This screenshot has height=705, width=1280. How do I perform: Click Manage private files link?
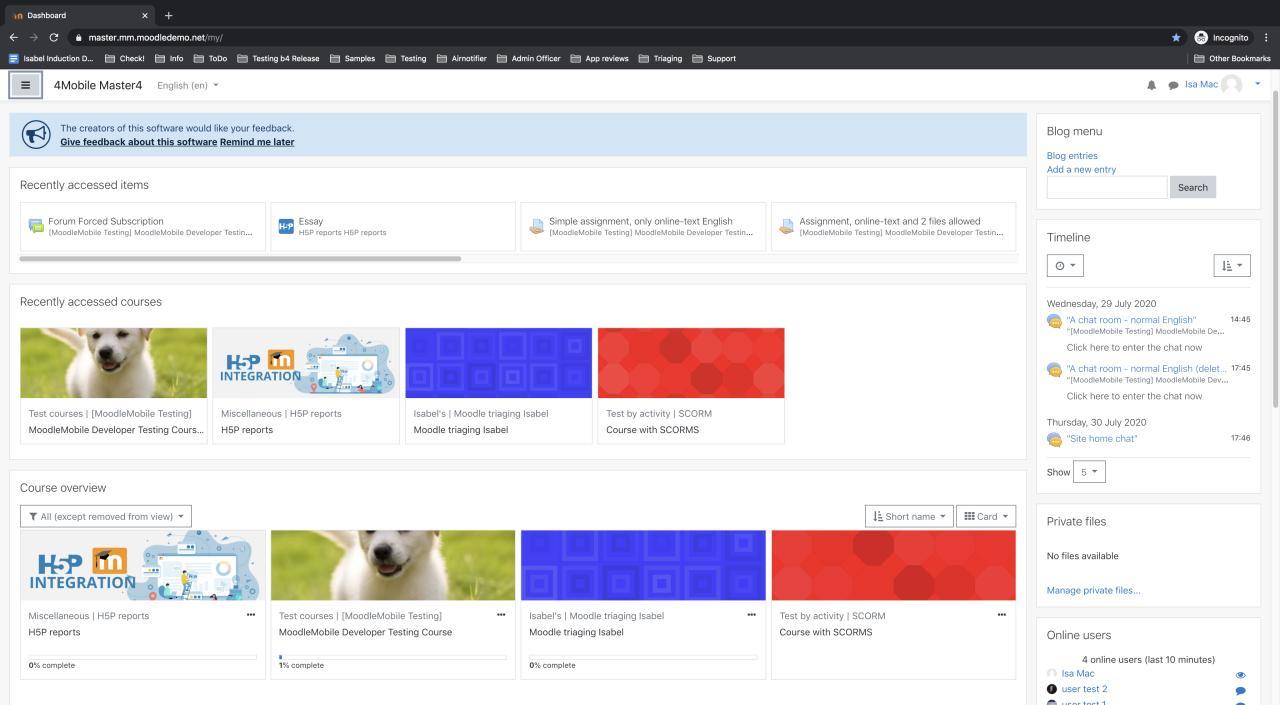coord(1093,590)
